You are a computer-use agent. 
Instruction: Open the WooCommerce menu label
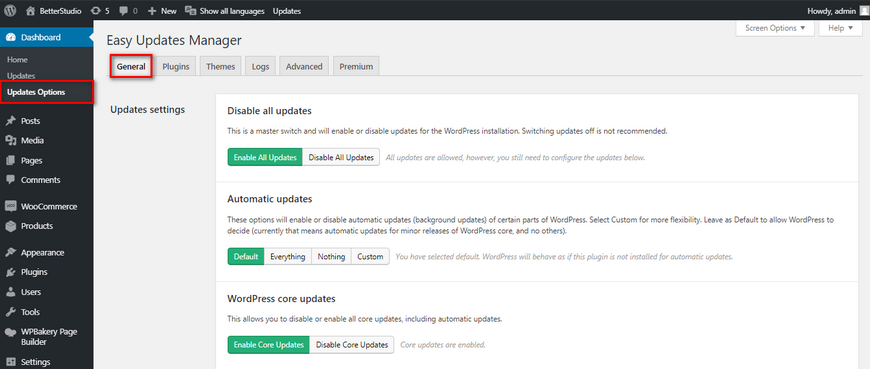[49, 206]
